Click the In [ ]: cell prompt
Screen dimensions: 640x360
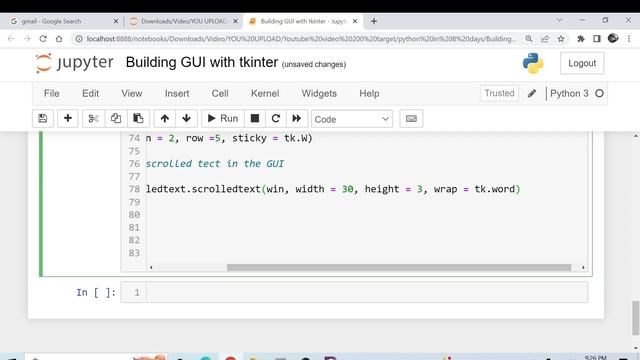tap(96, 293)
